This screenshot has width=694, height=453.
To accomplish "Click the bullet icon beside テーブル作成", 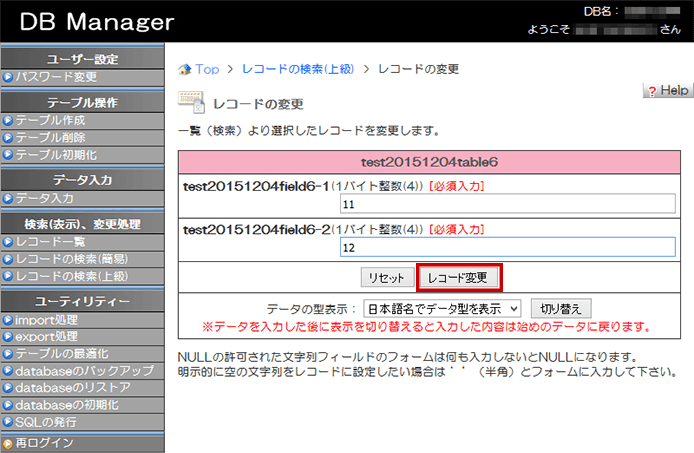I will (8, 120).
